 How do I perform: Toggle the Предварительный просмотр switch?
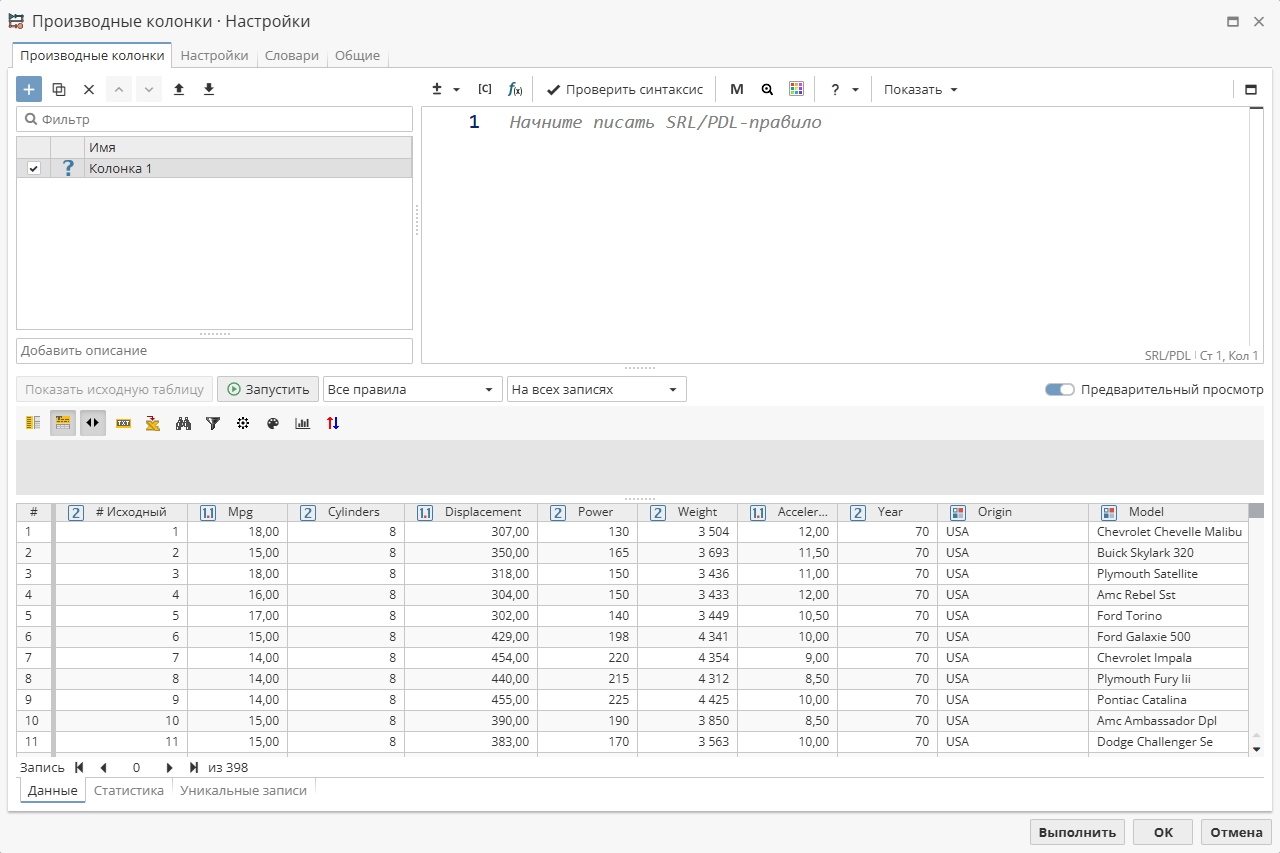pyautogui.click(x=1059, y=389)
